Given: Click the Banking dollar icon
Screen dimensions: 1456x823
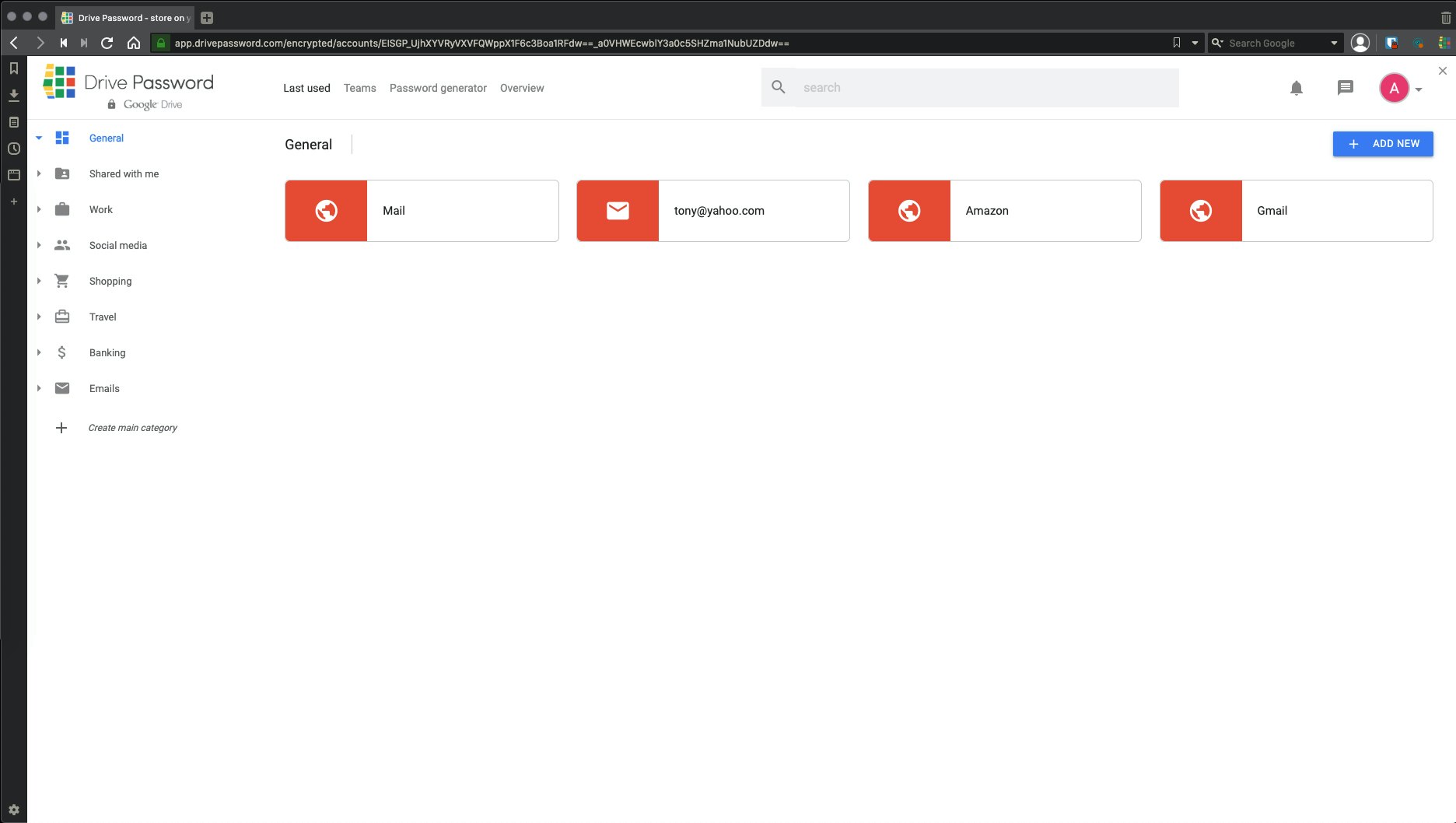Looking at the screenshot, I should tap(61, 352).
